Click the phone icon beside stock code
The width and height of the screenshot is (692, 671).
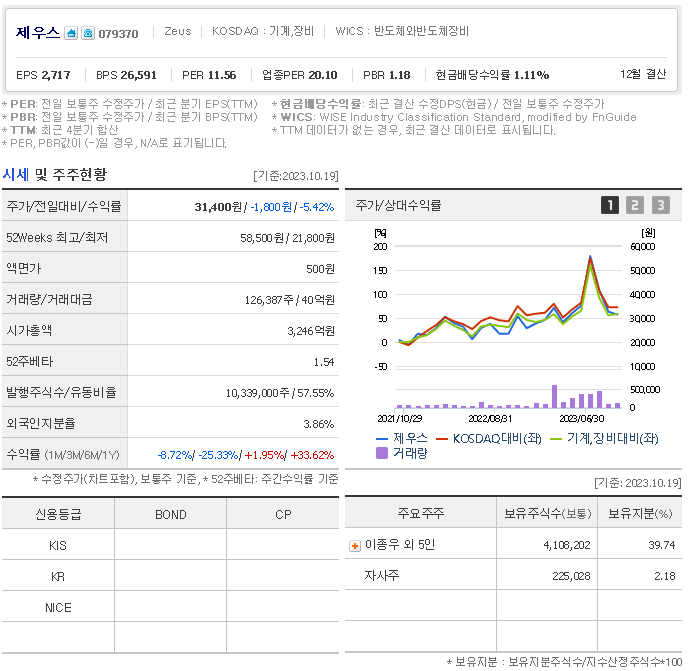tap(88, 33)
